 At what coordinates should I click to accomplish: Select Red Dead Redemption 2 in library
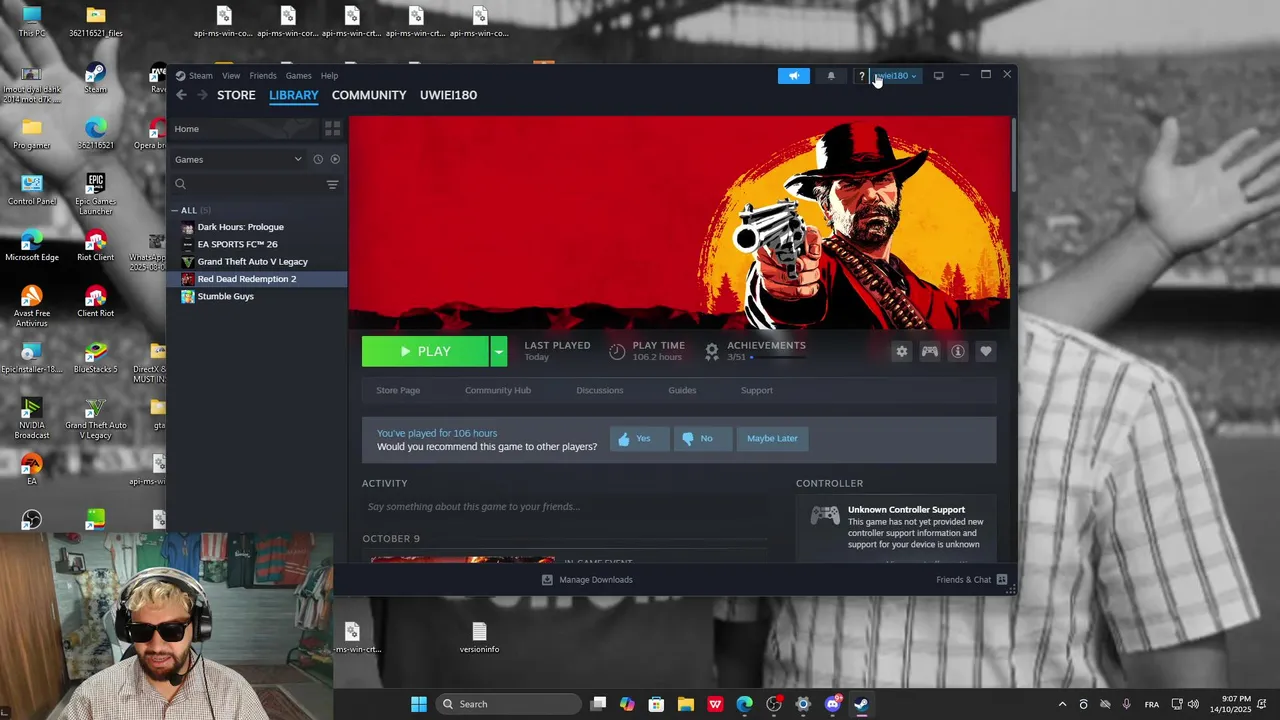coord(258,279)
